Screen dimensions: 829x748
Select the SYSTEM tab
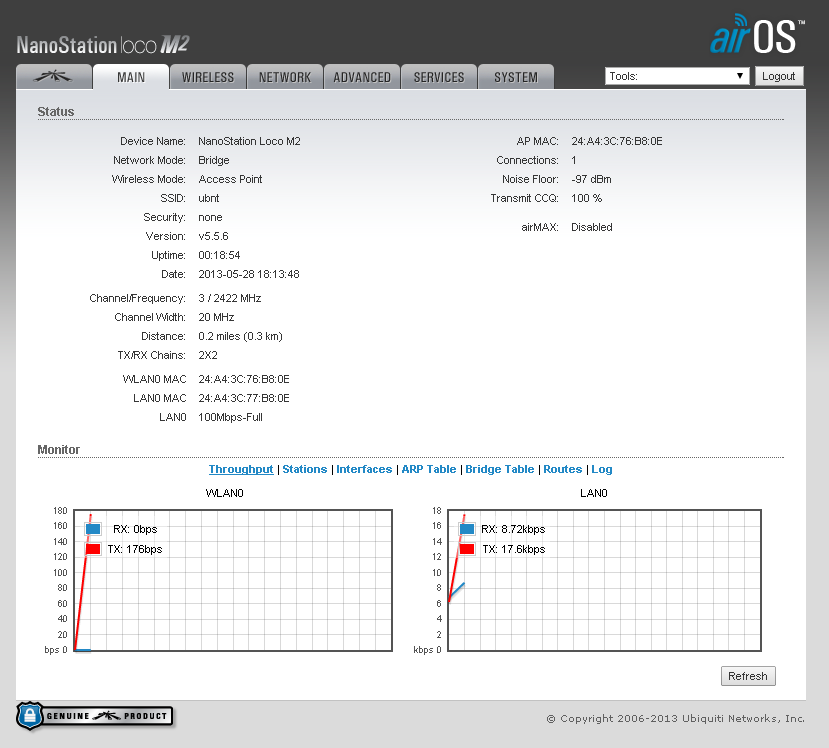tap(516, 77)
